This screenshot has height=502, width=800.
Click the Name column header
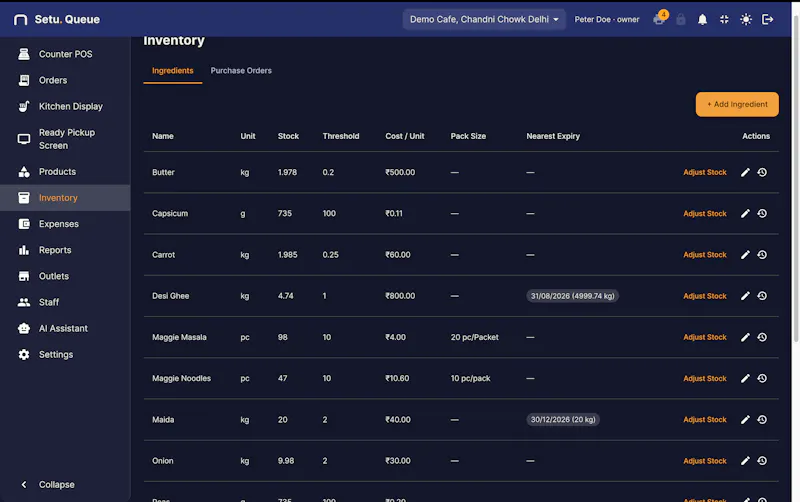click(x=163, y=136)
